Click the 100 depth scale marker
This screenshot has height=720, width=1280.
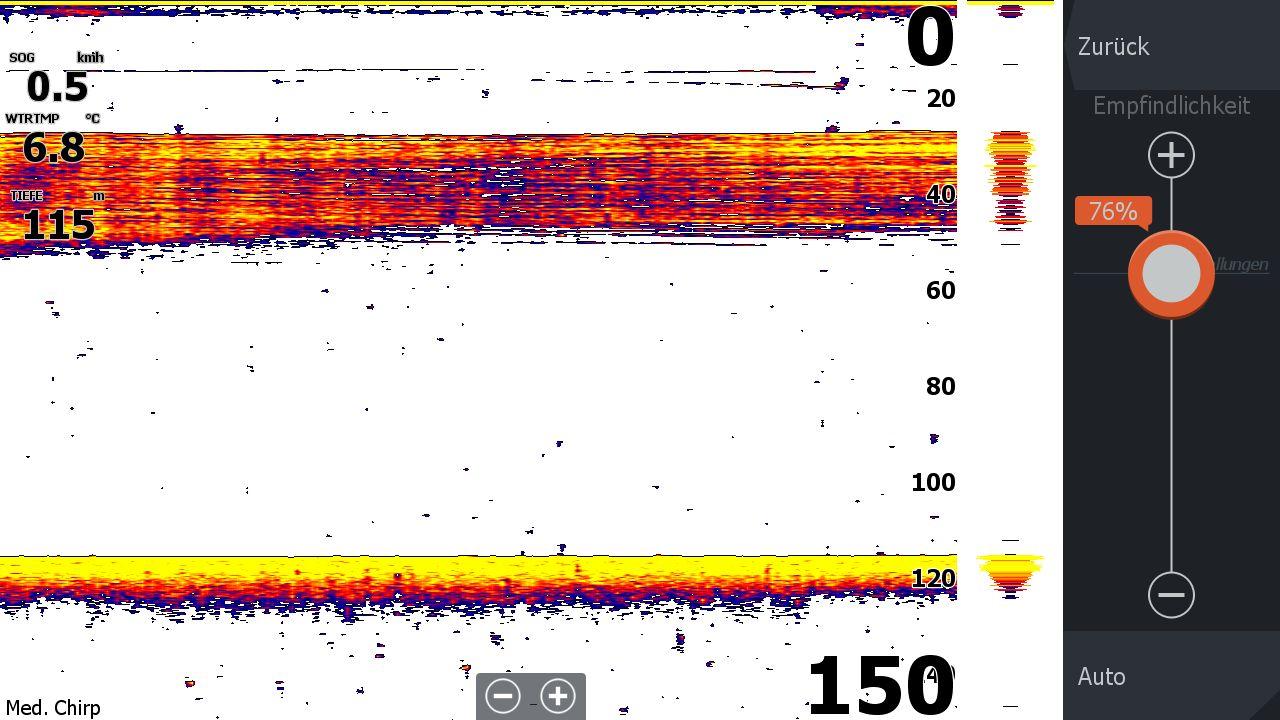(933, 482)
